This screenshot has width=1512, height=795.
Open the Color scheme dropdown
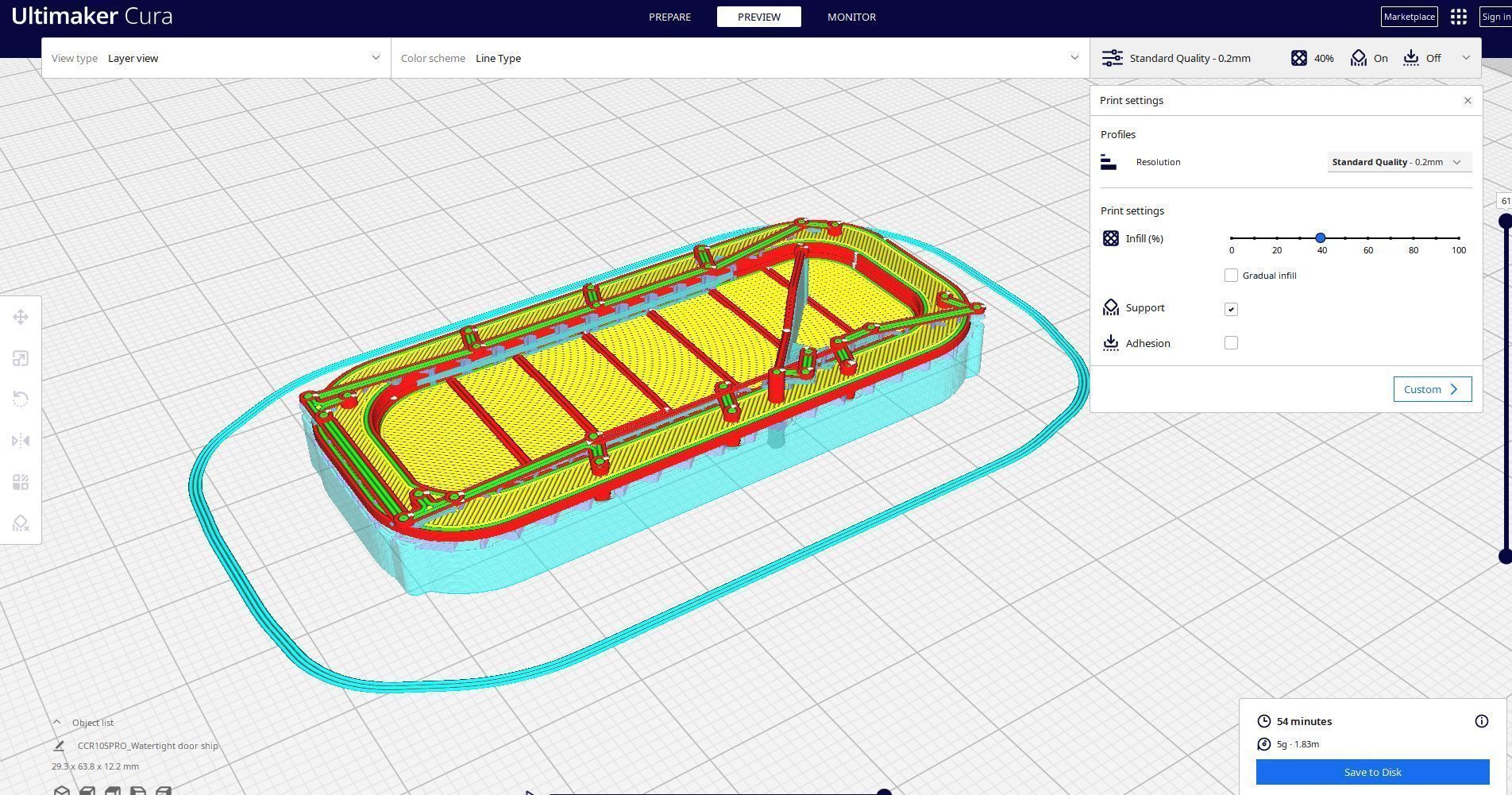tap(740, 58)
